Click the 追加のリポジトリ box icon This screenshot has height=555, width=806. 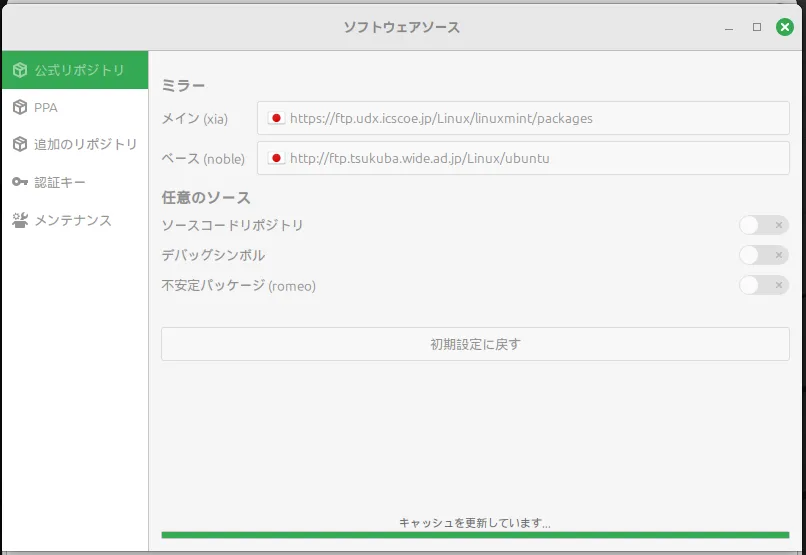(x=20, y=144)
